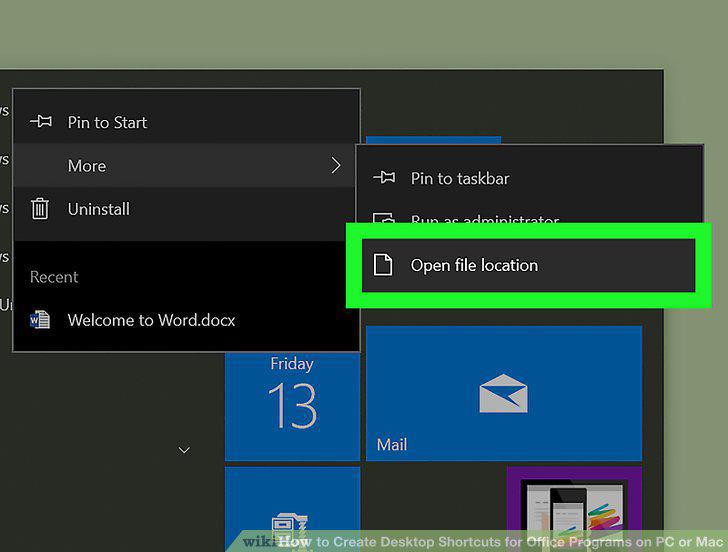Click the shield icon for Run as administrator
Viewport: 728px width, 552px height.
[384, 218]
